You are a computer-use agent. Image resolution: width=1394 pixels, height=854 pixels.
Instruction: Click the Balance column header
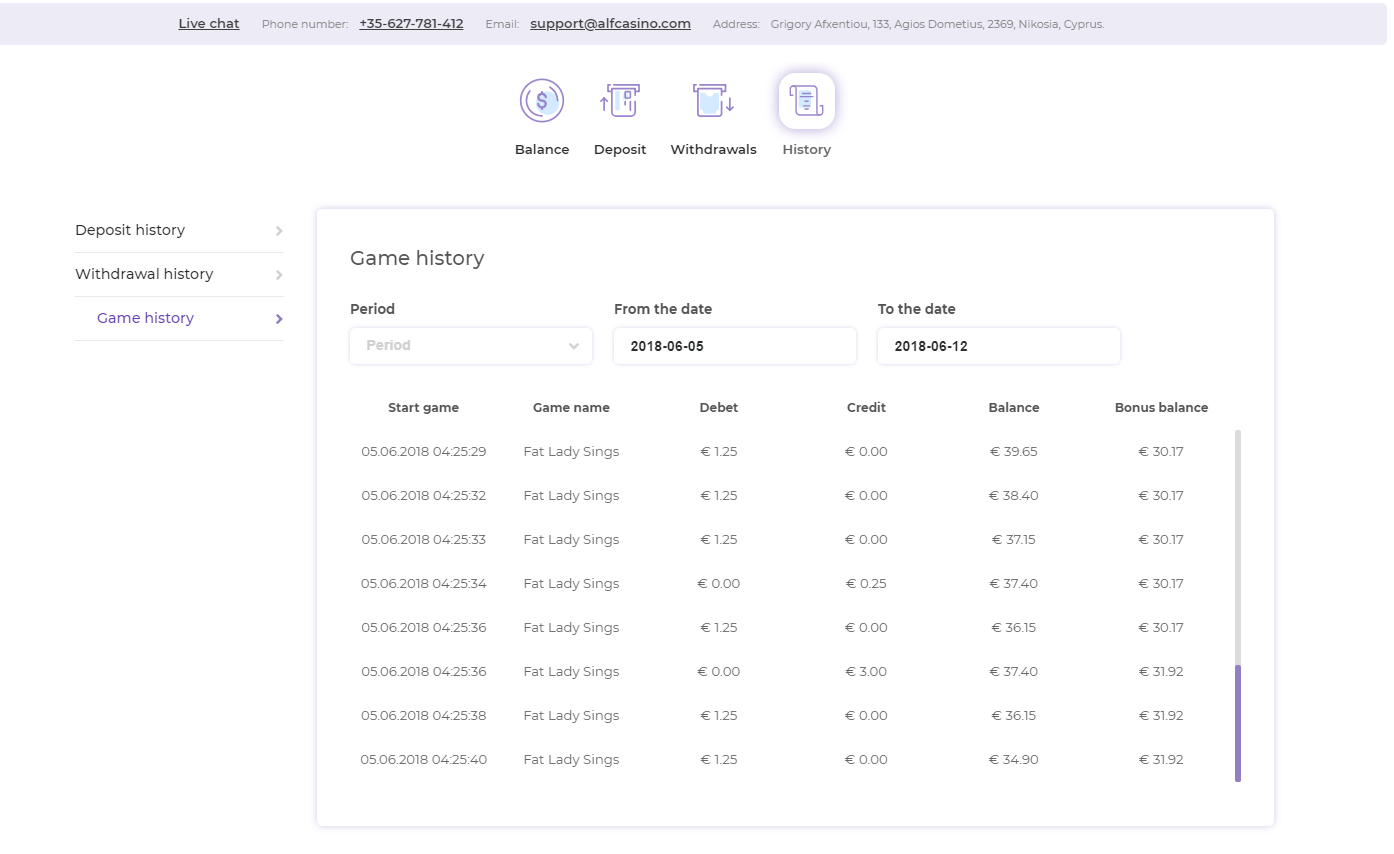coord(1014,408)
